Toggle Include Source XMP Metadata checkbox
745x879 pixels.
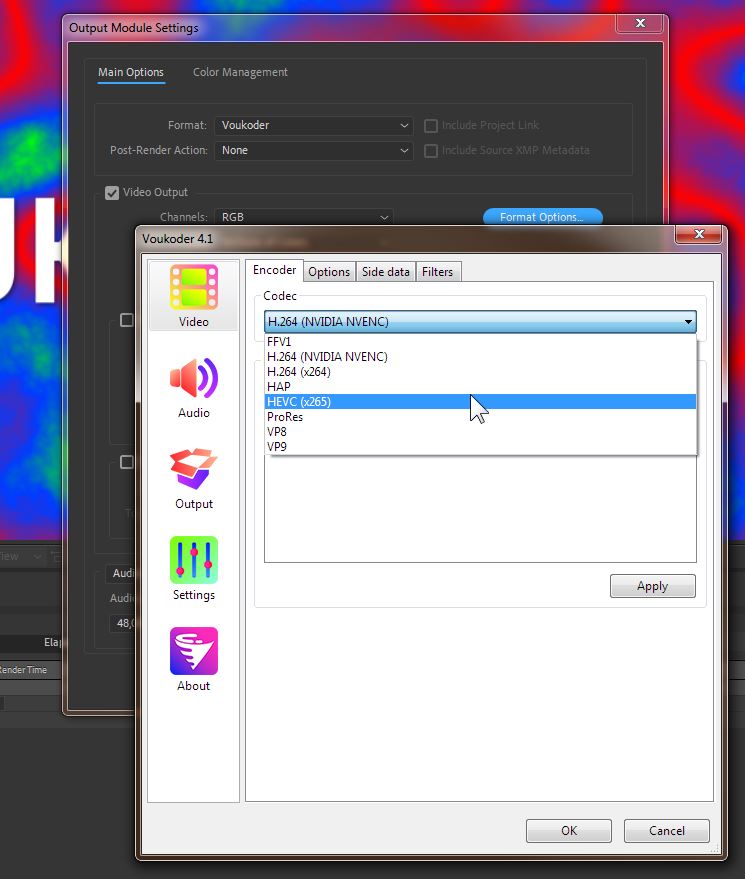431,151
